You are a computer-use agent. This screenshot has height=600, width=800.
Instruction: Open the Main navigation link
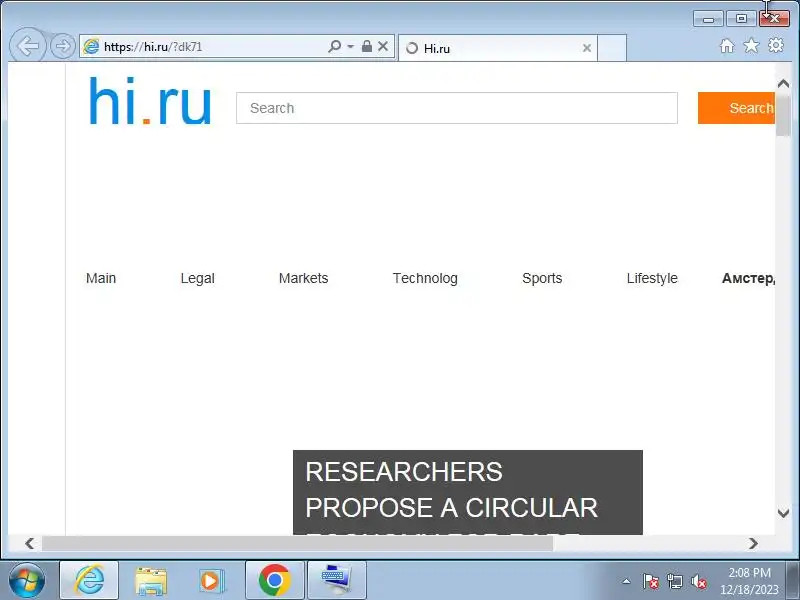point(101,278)
